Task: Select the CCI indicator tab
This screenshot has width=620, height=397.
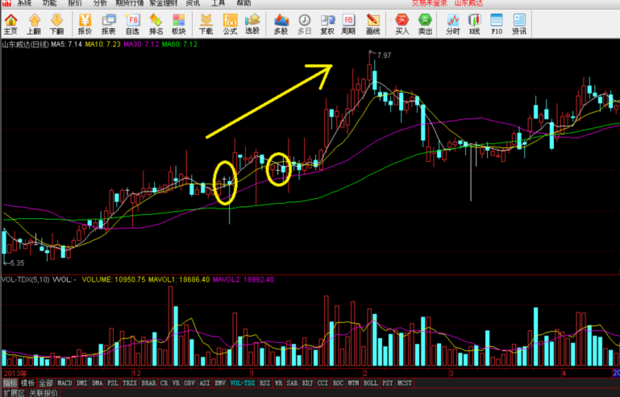Action: 323,383
